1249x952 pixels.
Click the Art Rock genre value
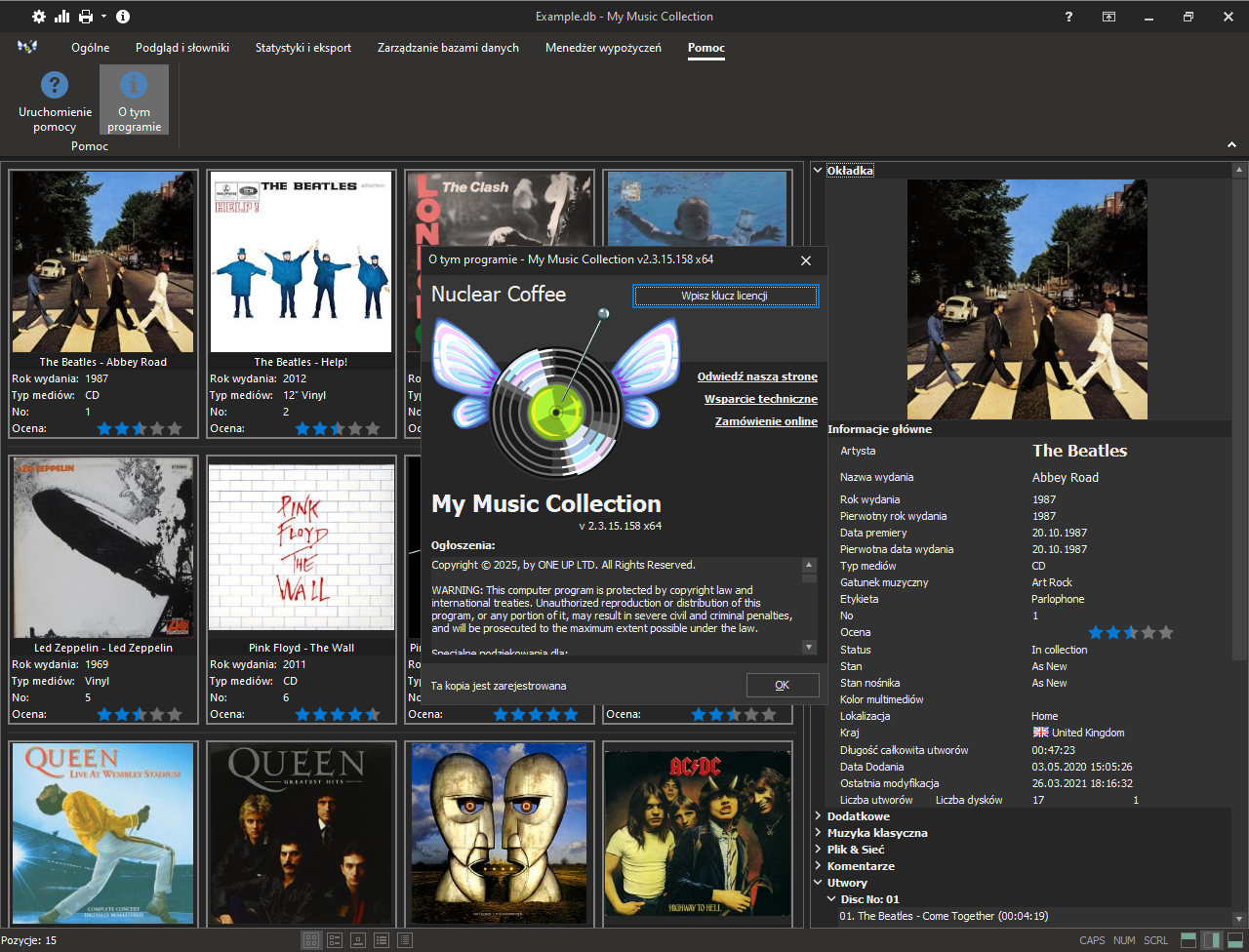click(x=1052, y=582)
